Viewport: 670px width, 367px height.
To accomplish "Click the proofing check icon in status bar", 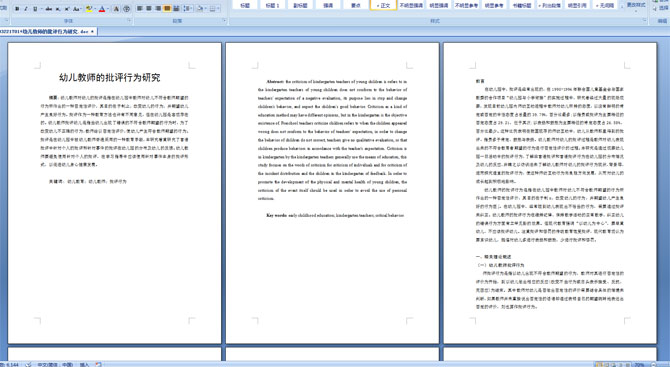I will [28, 364].
